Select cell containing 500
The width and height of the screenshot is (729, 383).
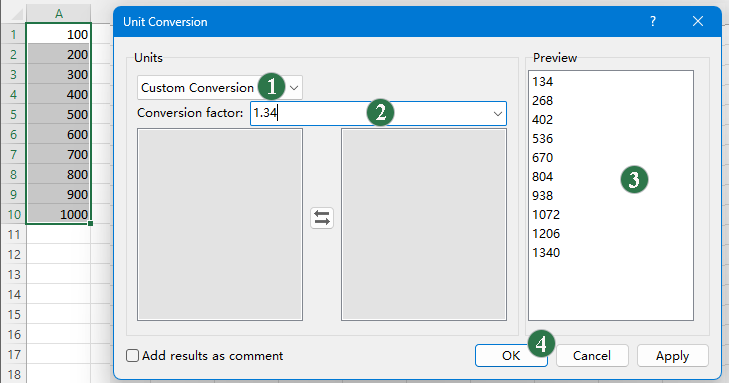pyautogui.click(x=59, y=114)
